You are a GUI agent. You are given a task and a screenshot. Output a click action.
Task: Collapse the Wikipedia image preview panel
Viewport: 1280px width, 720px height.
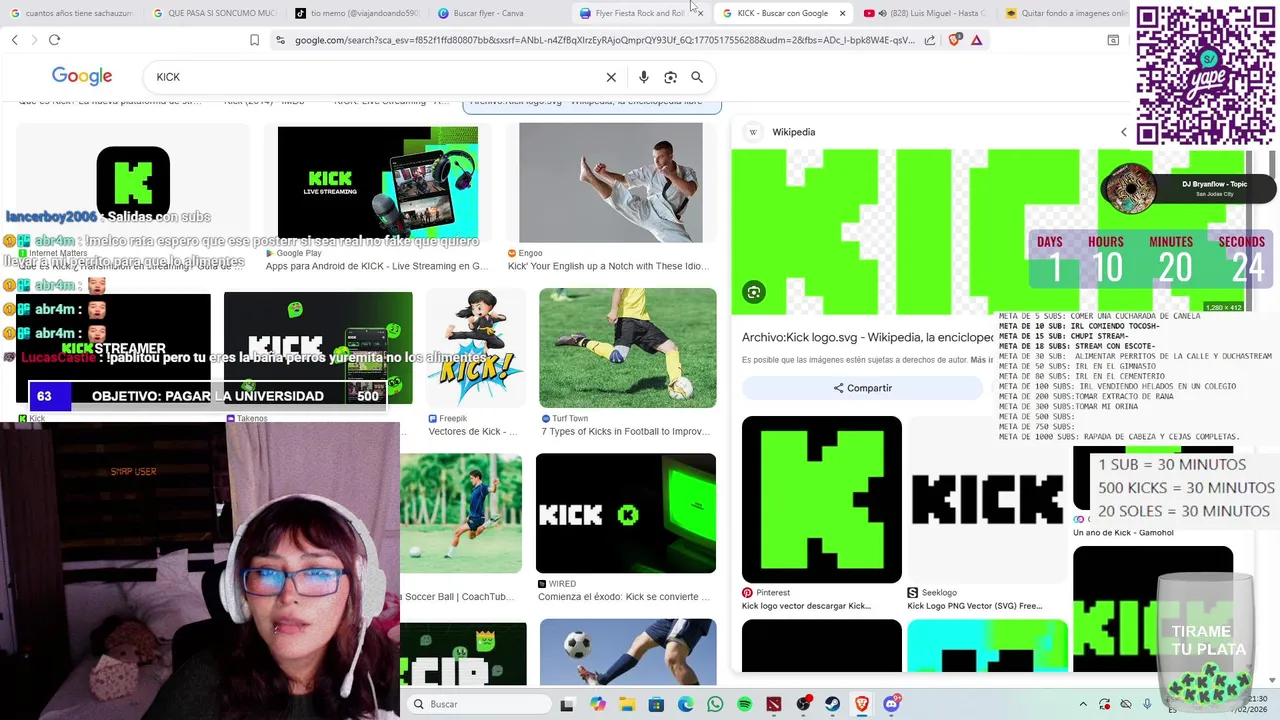click(x=1123, y=132)
